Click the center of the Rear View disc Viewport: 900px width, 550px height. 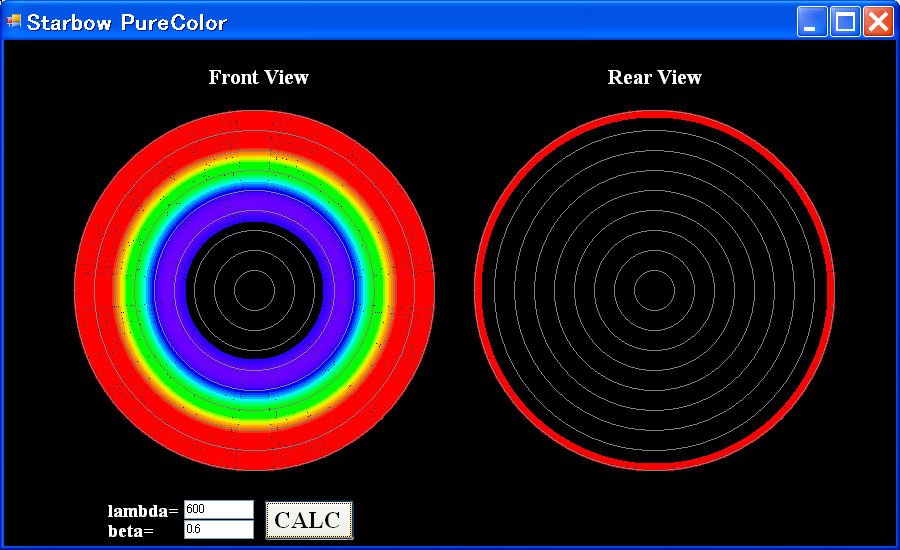[x=654, y=290]
